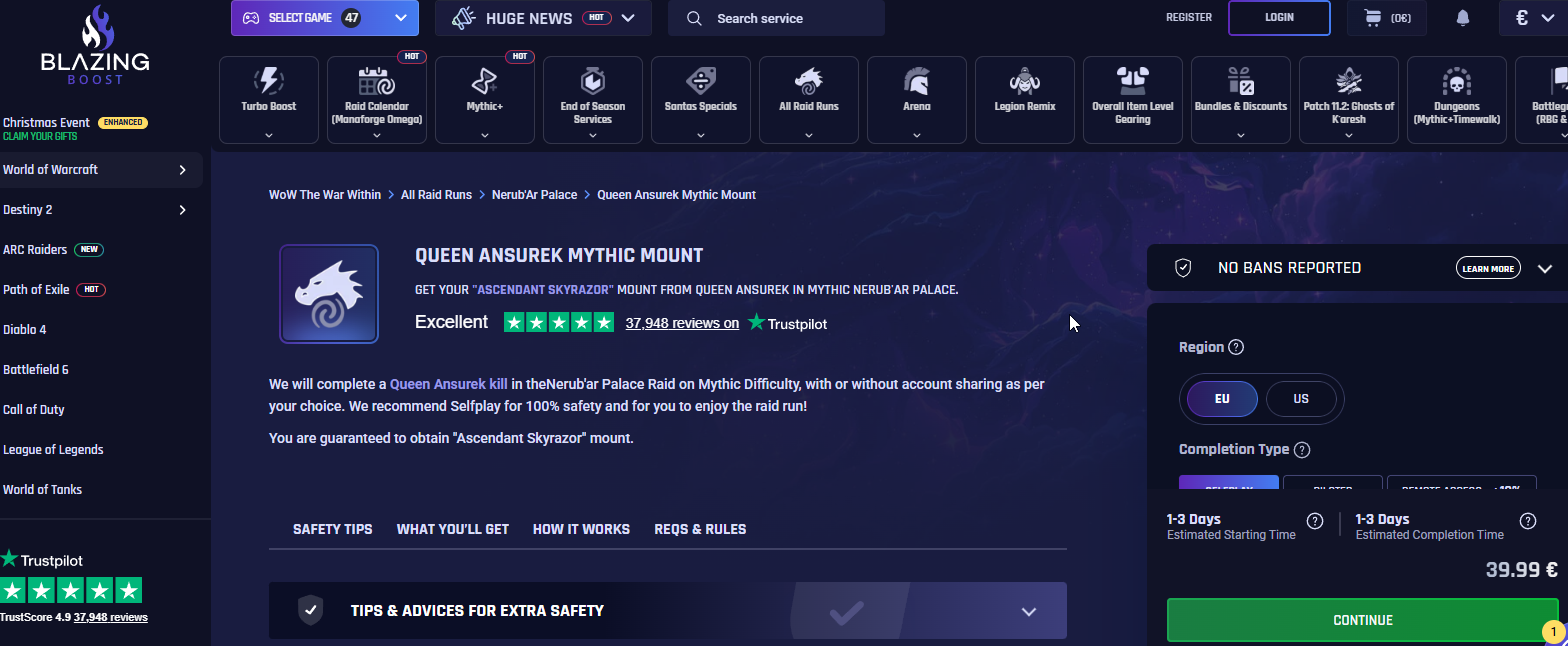Click Completion Type help question mark icon

point(1302,450)
